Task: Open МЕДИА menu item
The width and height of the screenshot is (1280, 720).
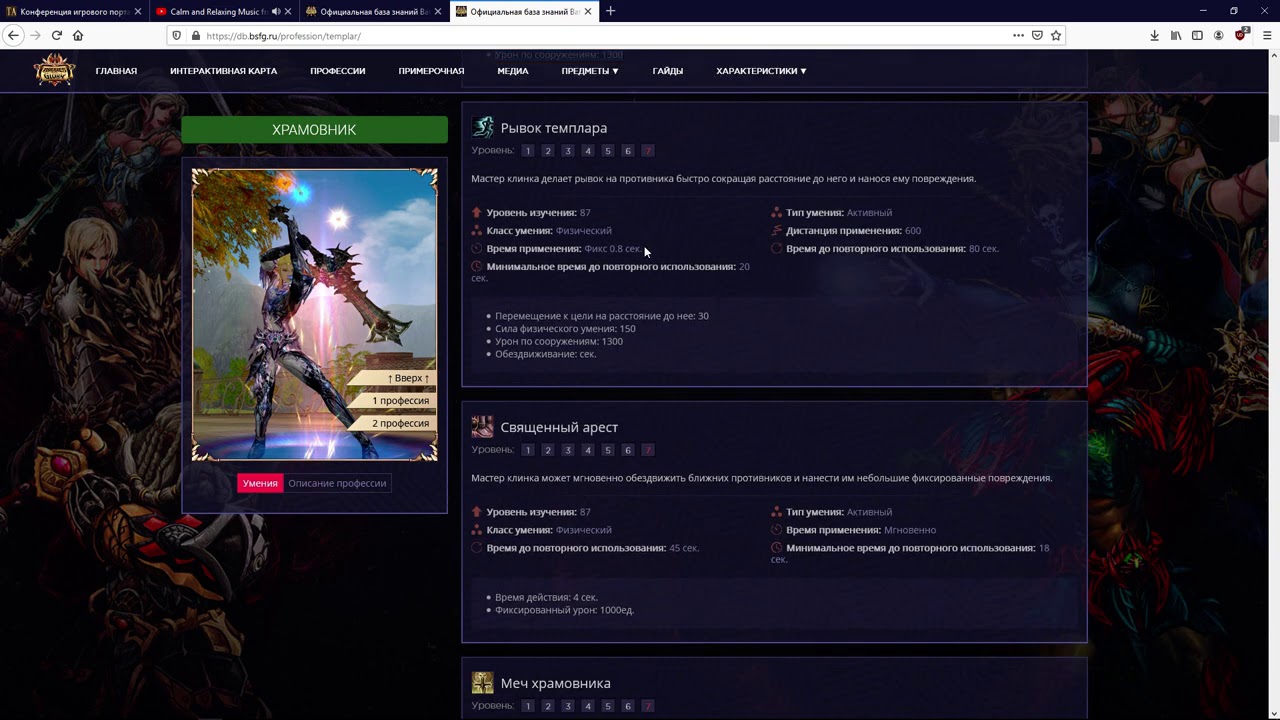Action: [513, 71]
